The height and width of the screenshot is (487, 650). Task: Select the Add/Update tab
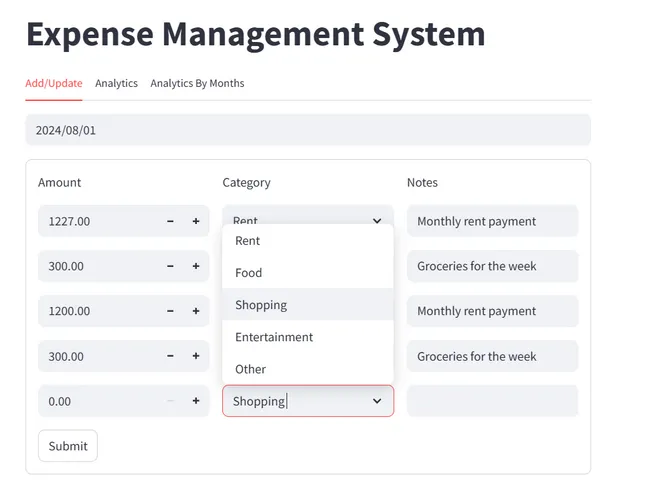point(54,83)
